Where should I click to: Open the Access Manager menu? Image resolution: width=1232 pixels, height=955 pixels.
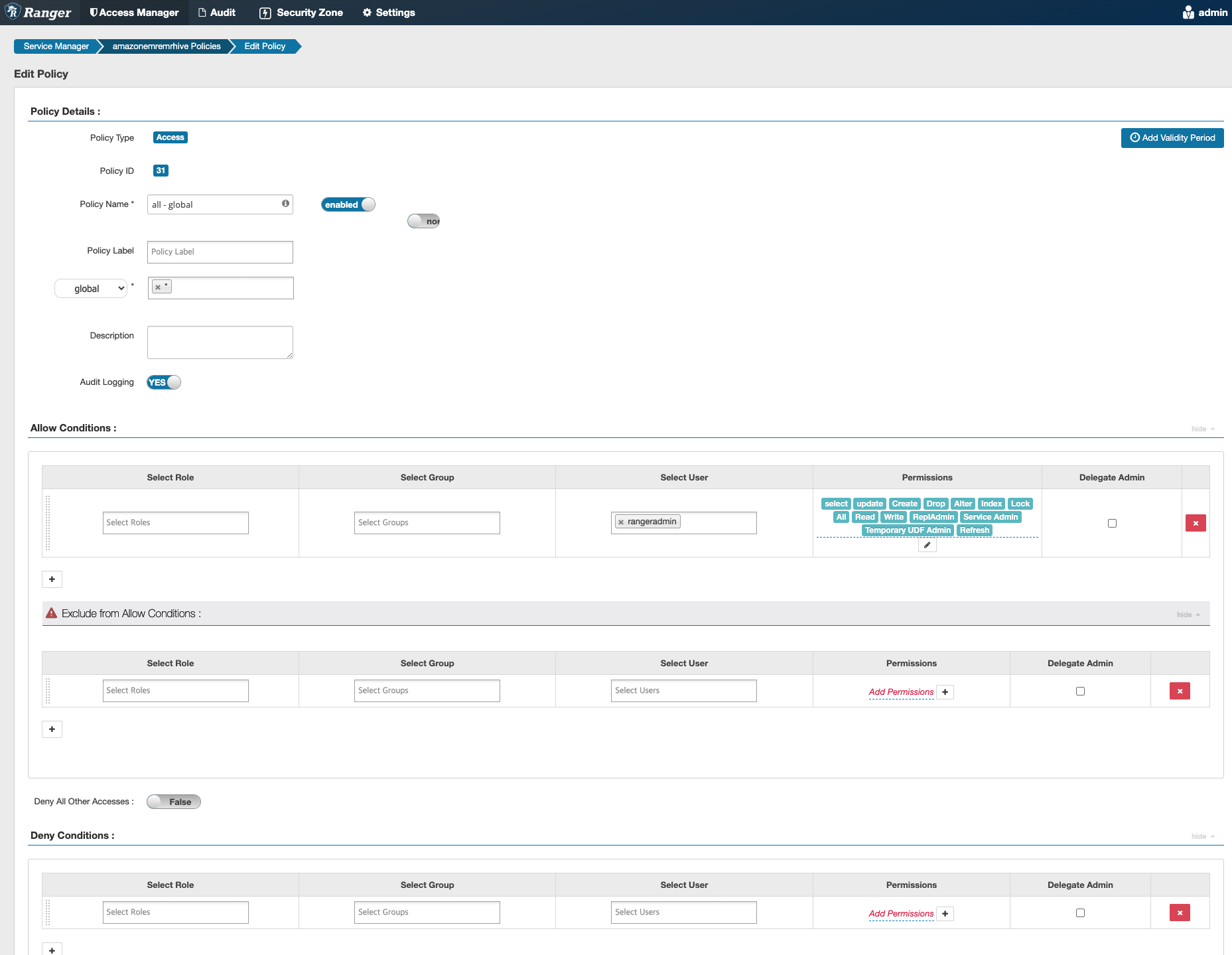tap(134, 13)
